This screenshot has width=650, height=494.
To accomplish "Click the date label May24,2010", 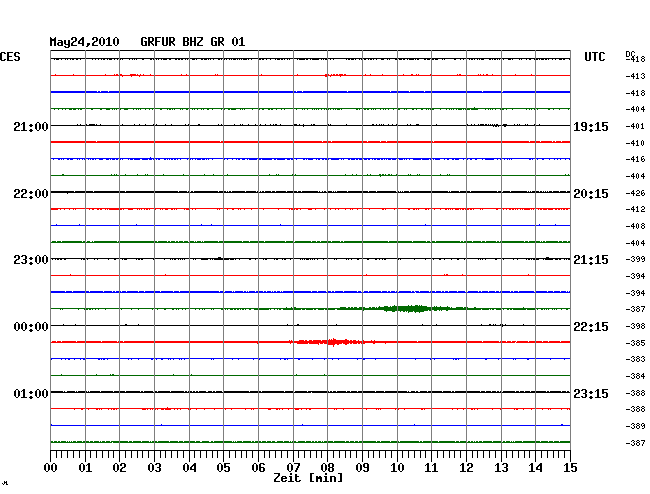I will coord(84,42).
